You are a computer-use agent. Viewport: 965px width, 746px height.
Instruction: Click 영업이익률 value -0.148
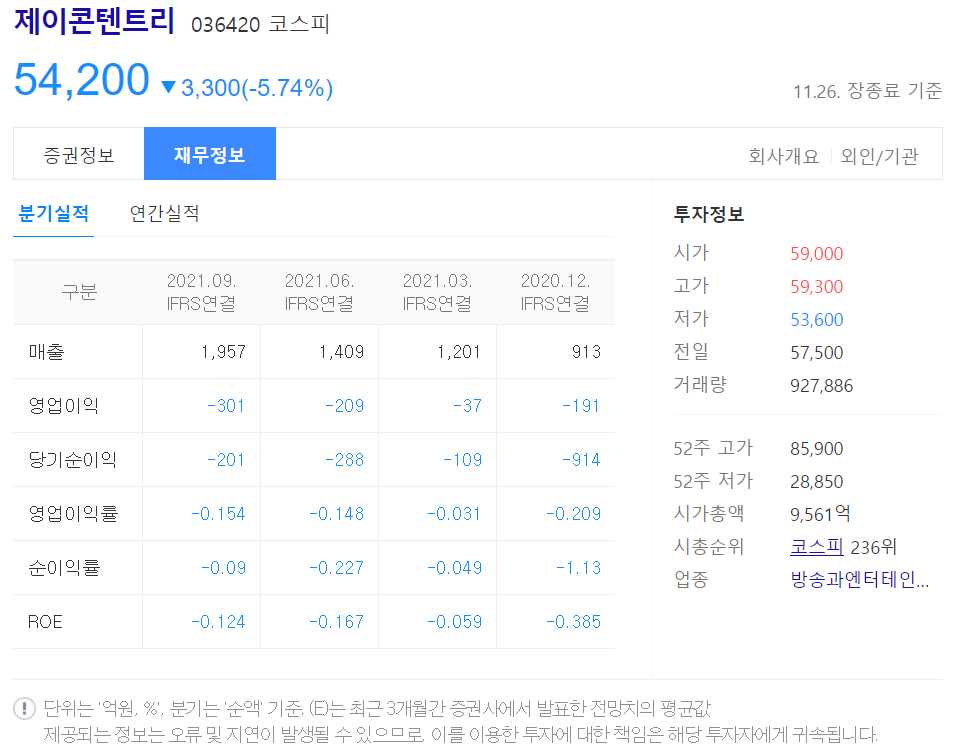pos(336,513)
